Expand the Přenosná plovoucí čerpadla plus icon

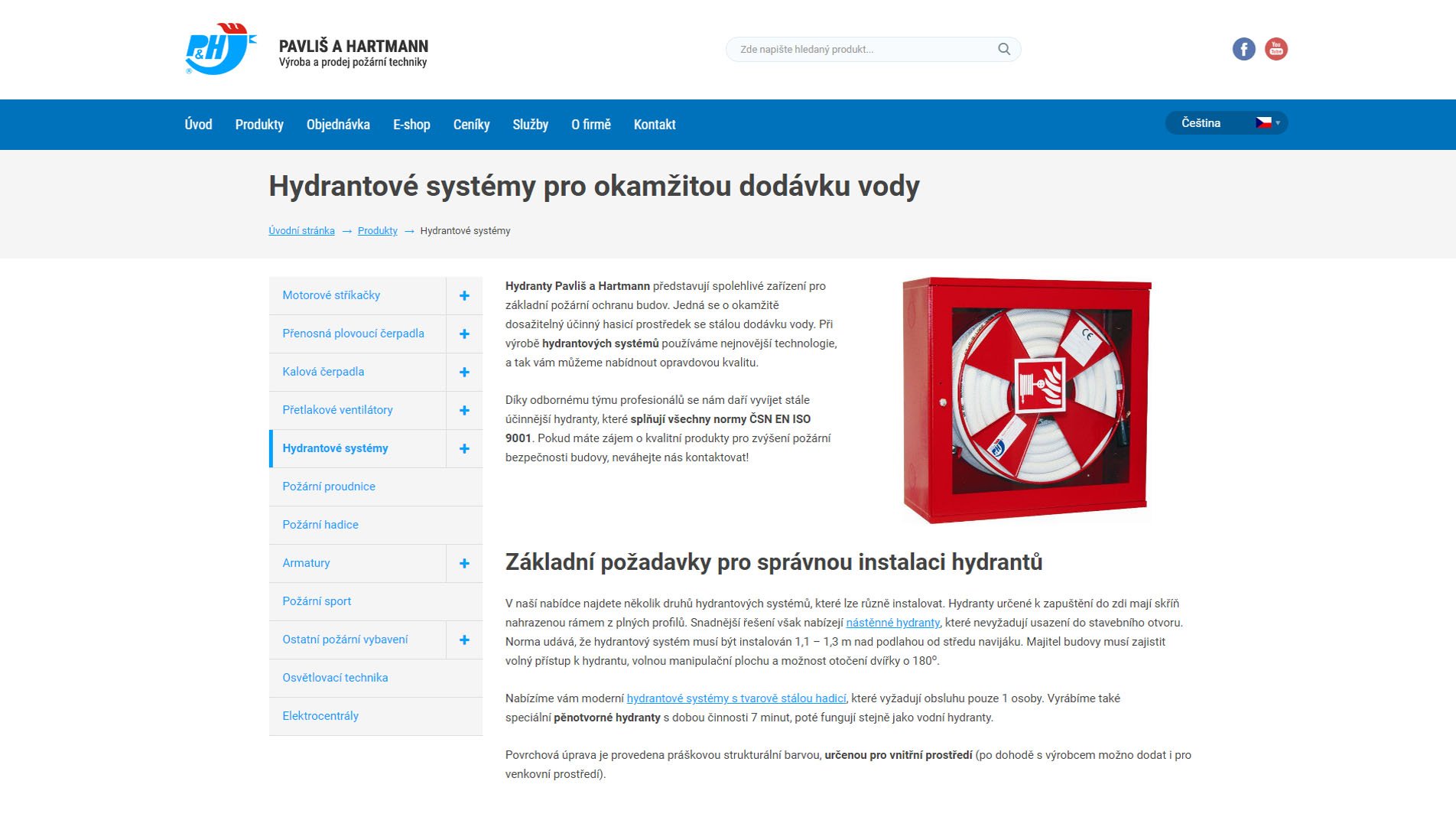464,334
